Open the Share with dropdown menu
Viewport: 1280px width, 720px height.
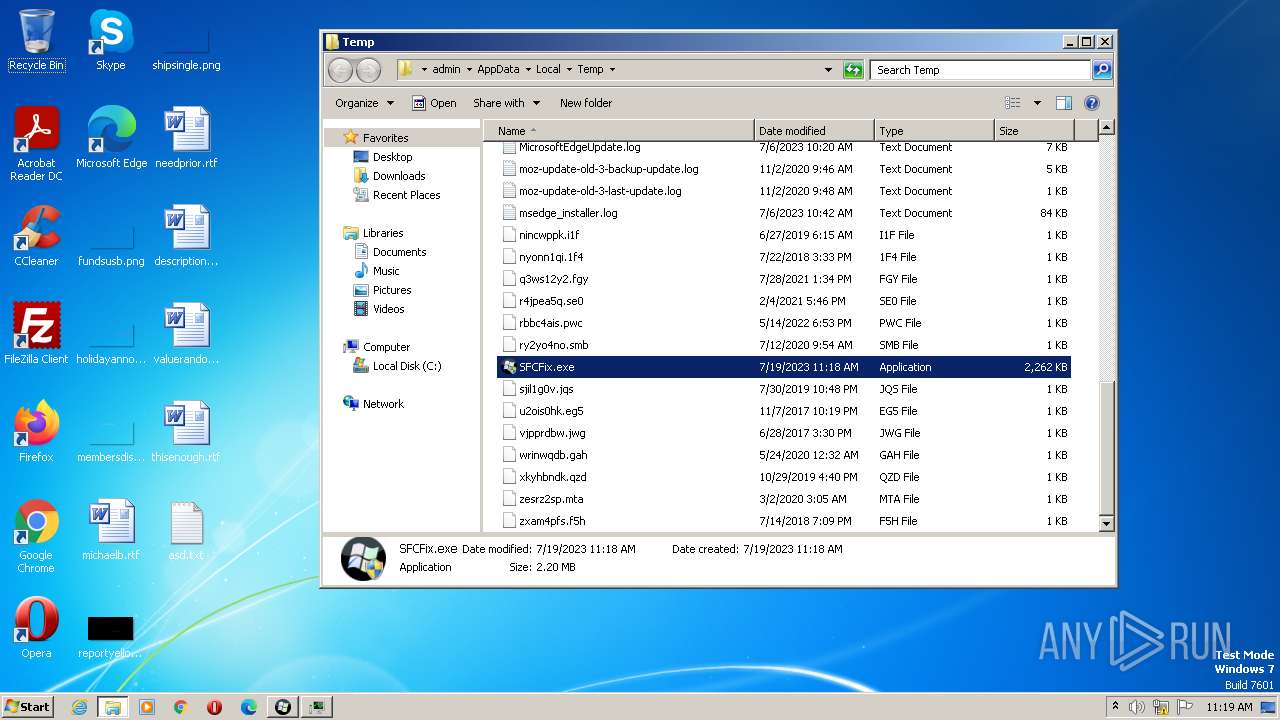tap(507, 103)
